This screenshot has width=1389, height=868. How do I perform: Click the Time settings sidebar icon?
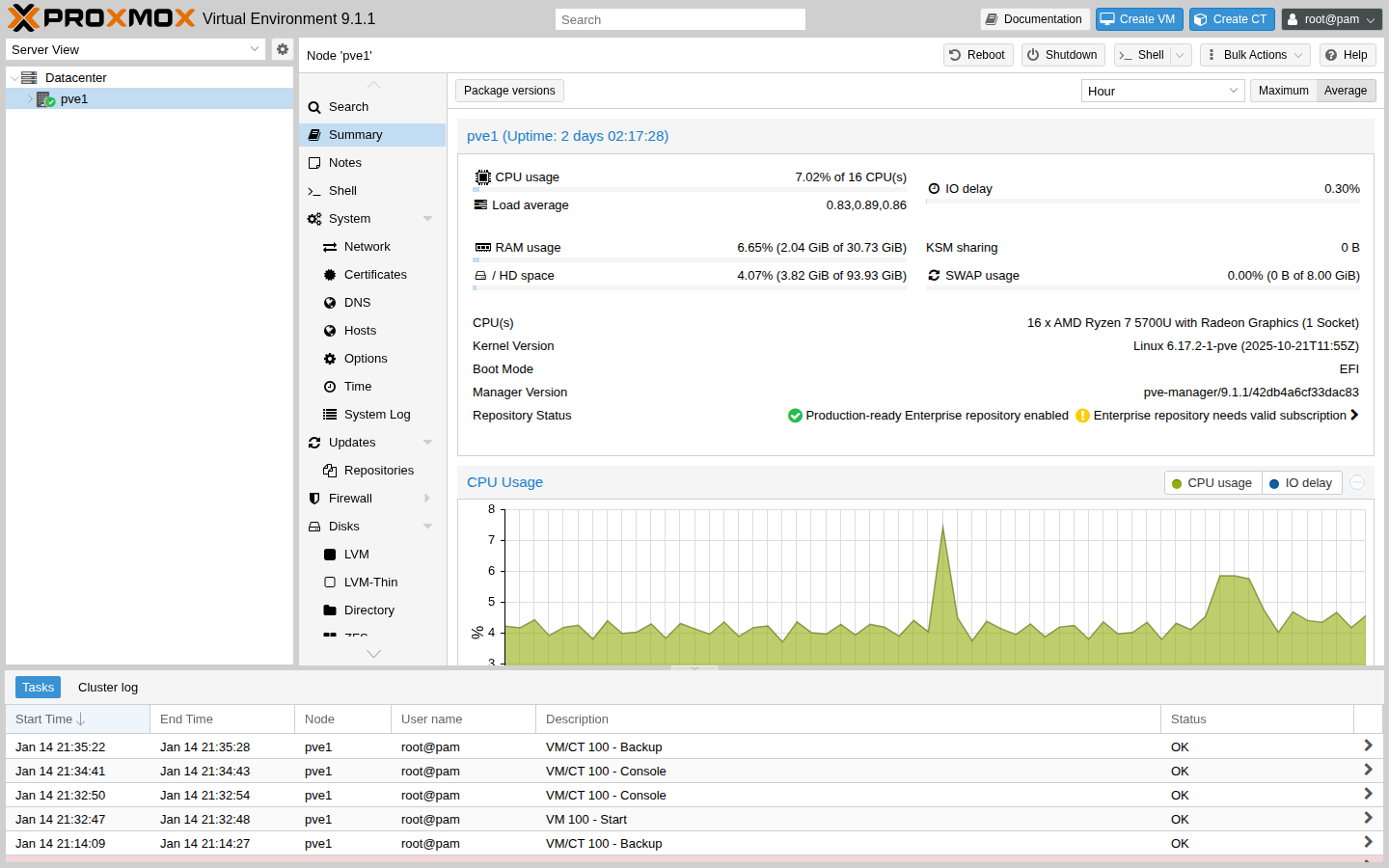[329, 386]
